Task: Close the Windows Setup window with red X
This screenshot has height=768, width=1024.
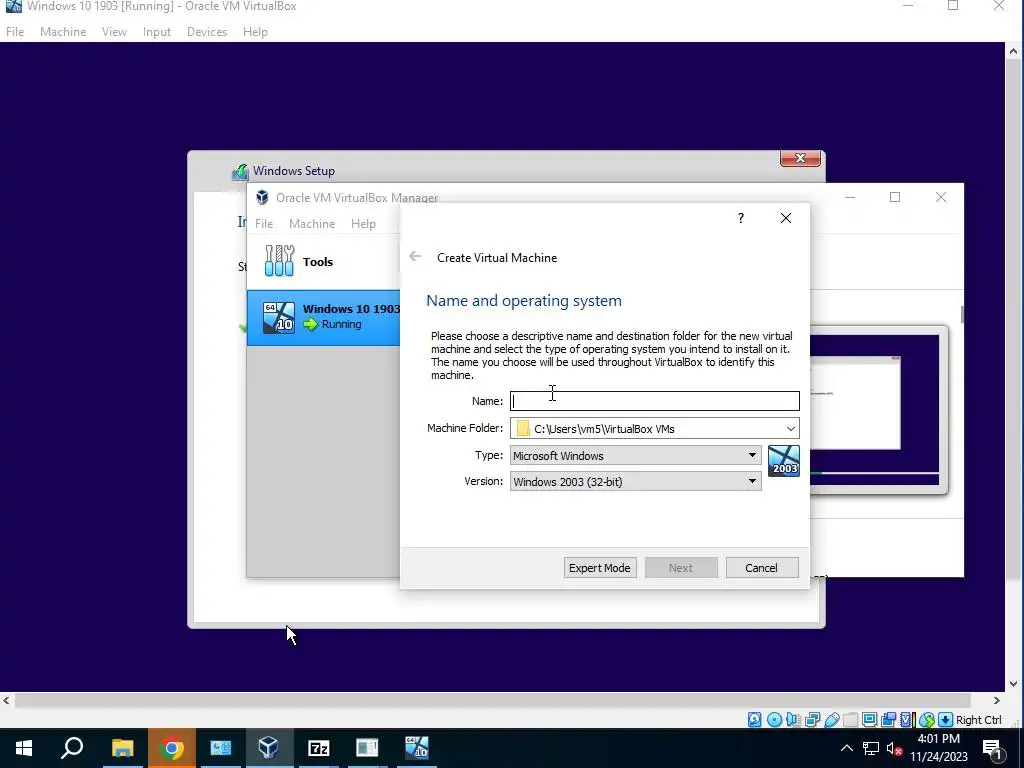Action: point(800,158)
